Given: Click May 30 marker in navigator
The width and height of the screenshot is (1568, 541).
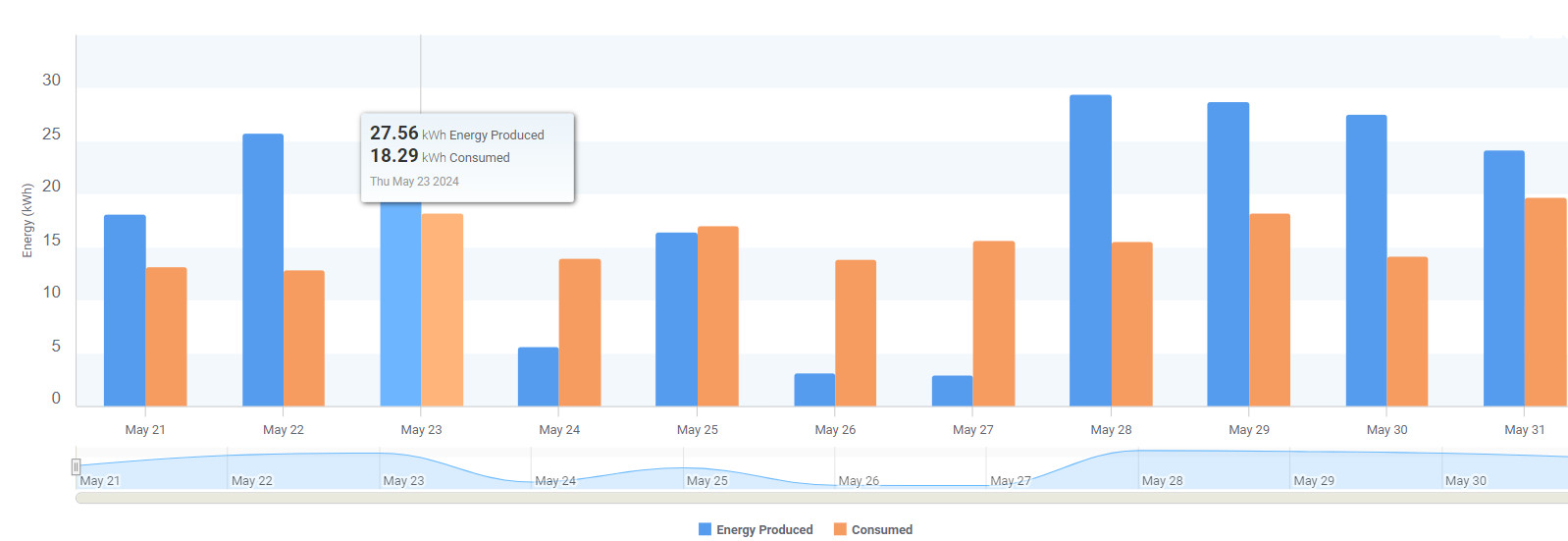Looking at the screenshot, I should click(1466, 481).
